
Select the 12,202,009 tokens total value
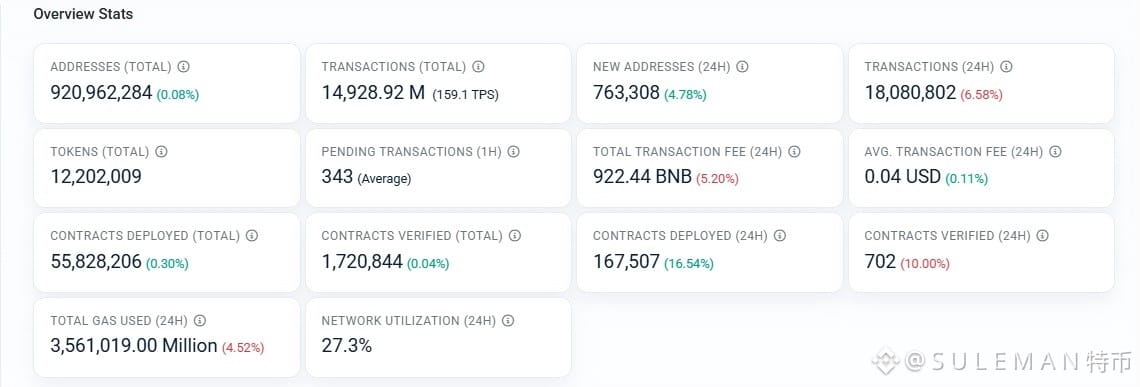tap(96, 177)
